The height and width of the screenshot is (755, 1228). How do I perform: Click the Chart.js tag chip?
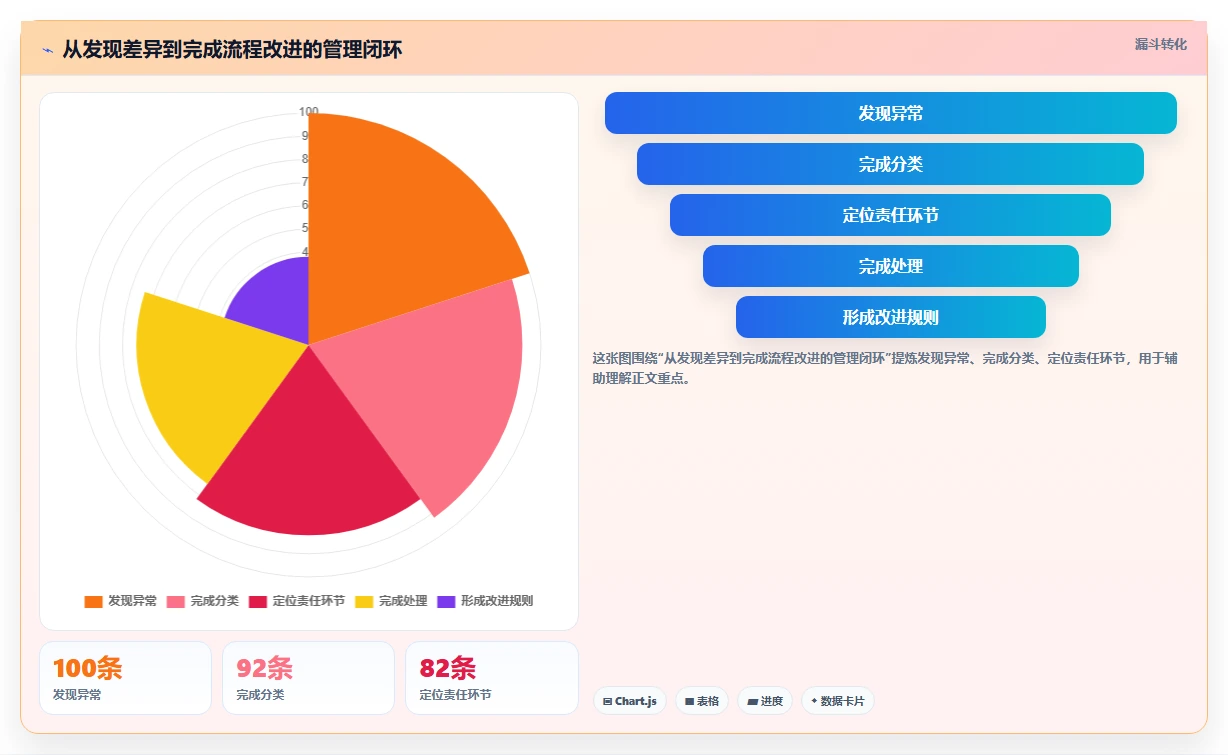point(630,701)
